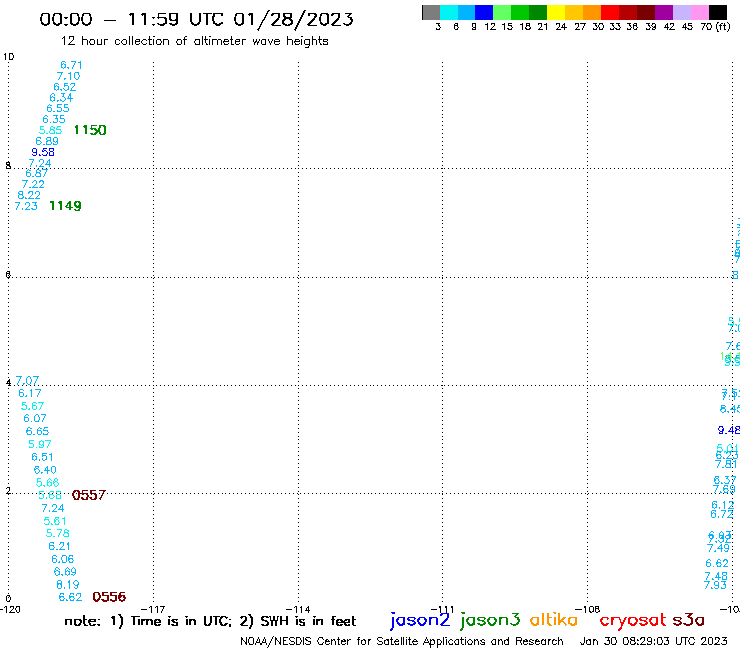Click the s3a satellite legend label
This screenshot has width=740, height=650.
[x=688, y=620]
